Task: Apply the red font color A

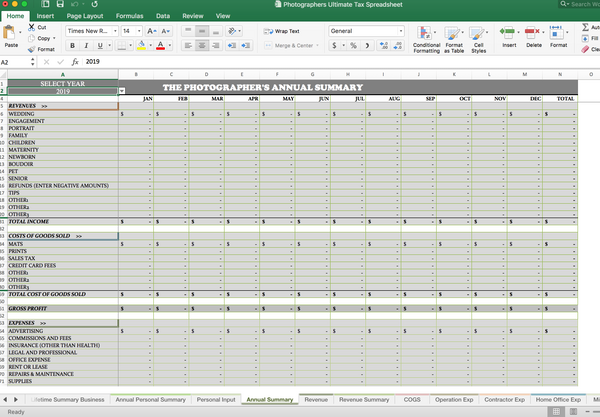Action: tap(161, 46)
